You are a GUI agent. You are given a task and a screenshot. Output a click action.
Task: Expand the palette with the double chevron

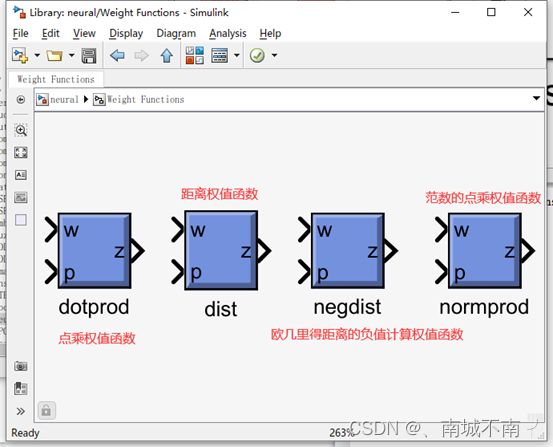(x=21, y=411)
